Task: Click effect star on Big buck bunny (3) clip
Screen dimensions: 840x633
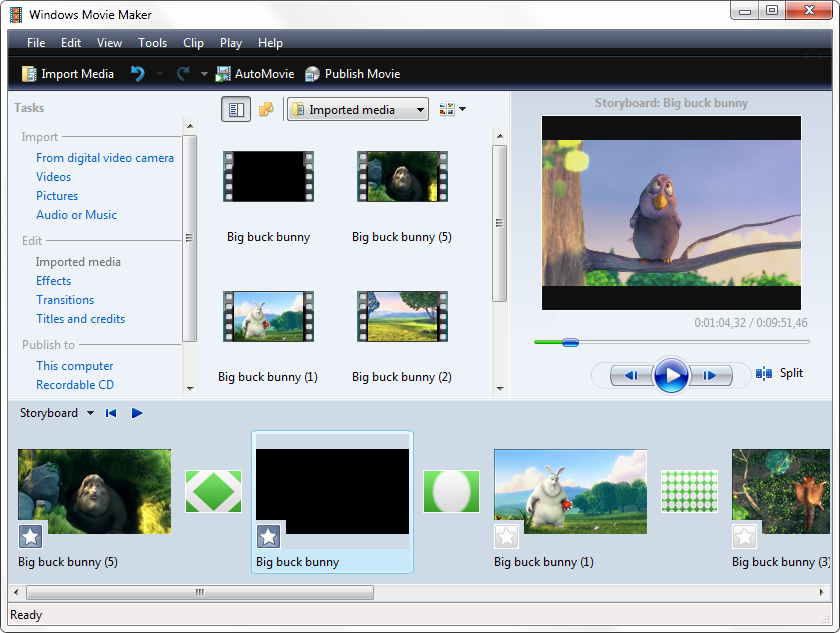Action: (x=744, y=536)
